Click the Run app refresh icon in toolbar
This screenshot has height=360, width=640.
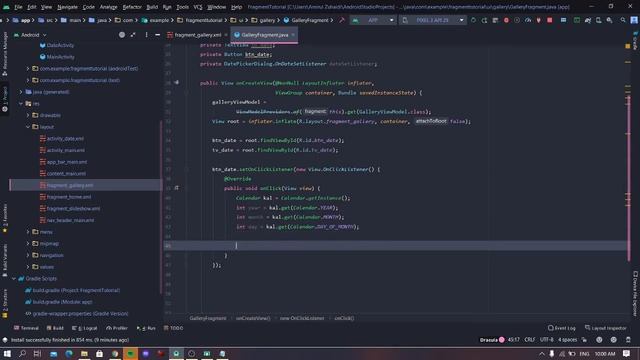(473, 20)
